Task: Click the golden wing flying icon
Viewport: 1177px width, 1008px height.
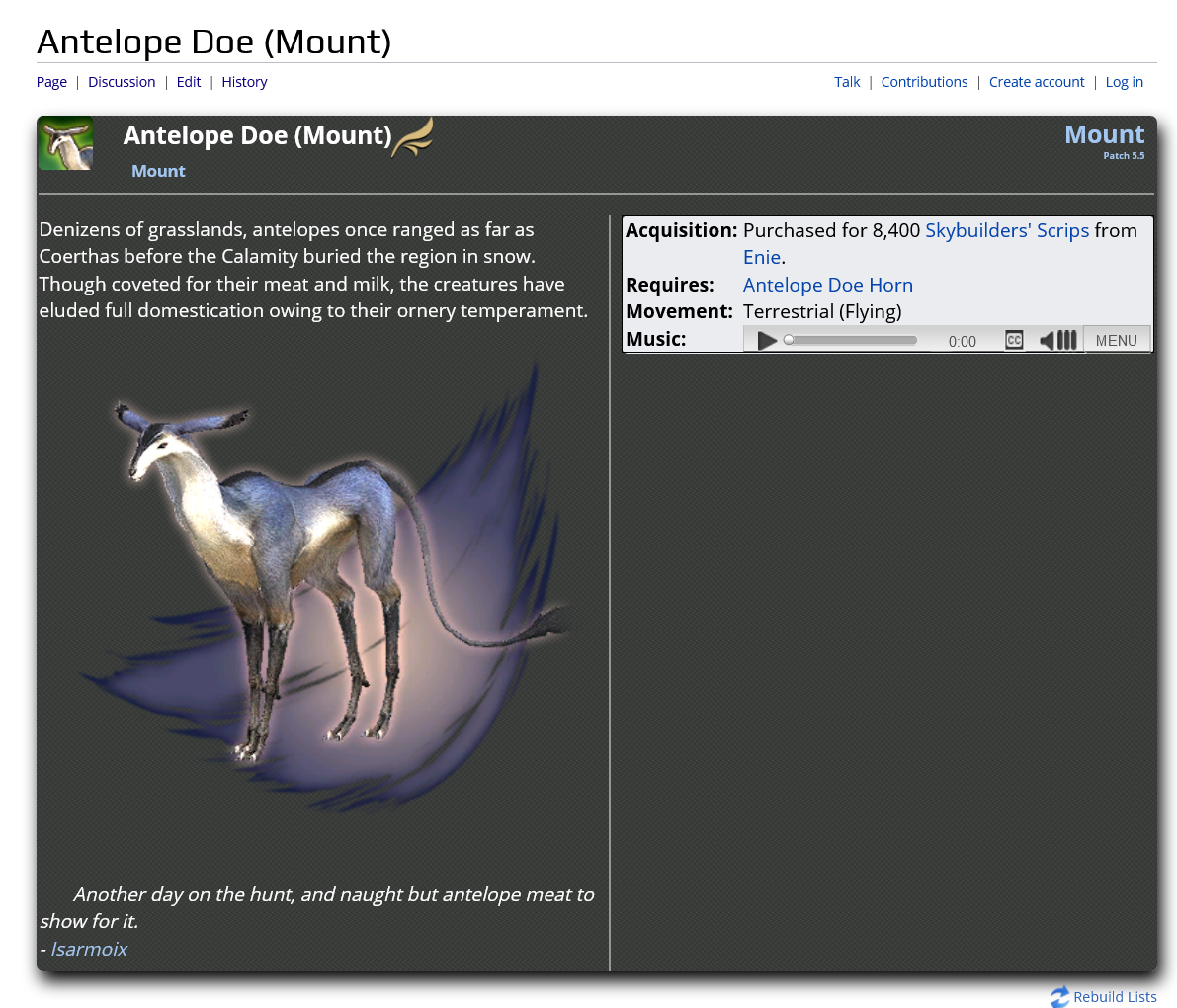Action: tap(413, 137)
